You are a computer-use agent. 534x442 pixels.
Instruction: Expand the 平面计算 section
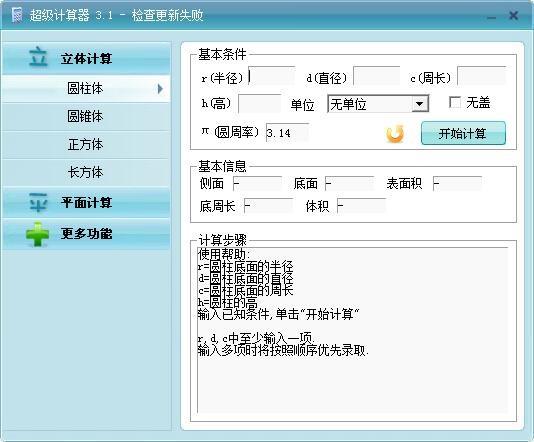[x=86, y=202]
